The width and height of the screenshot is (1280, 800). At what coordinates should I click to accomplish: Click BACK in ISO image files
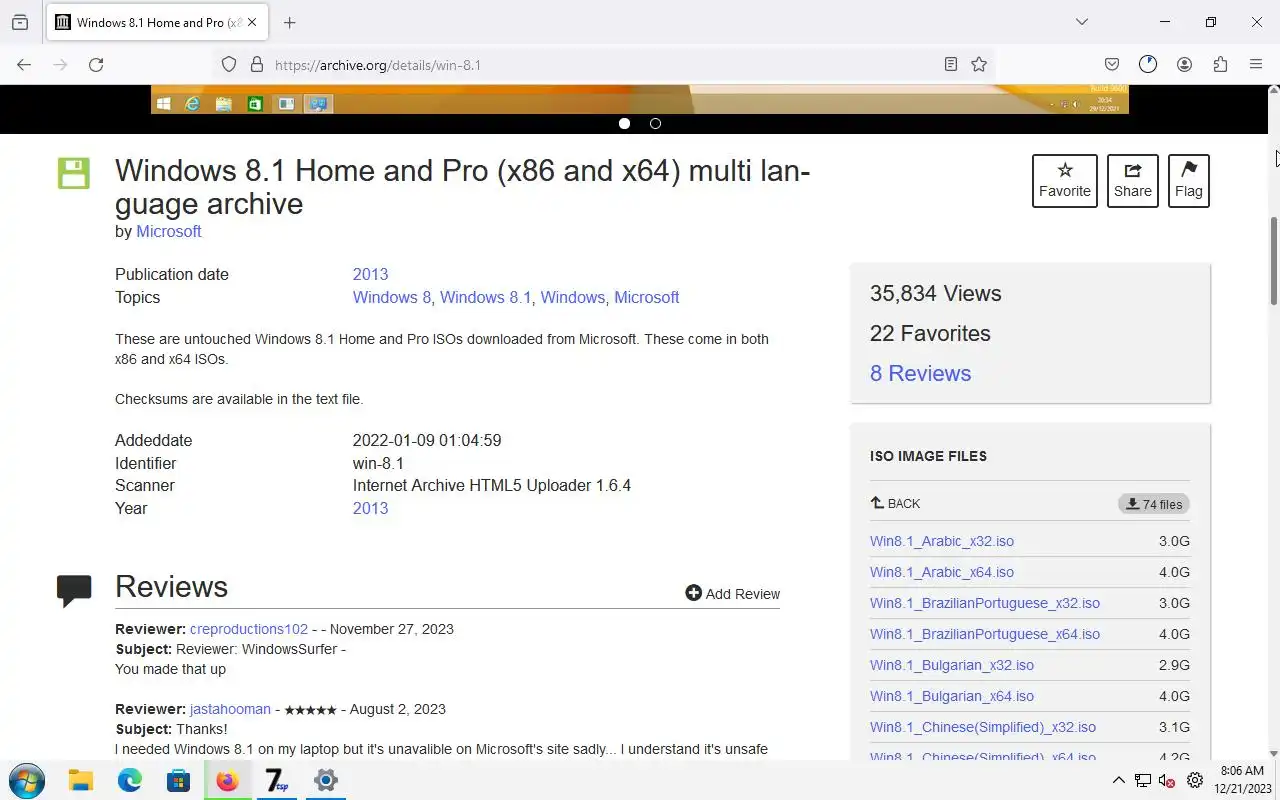(x=895, y=504)
